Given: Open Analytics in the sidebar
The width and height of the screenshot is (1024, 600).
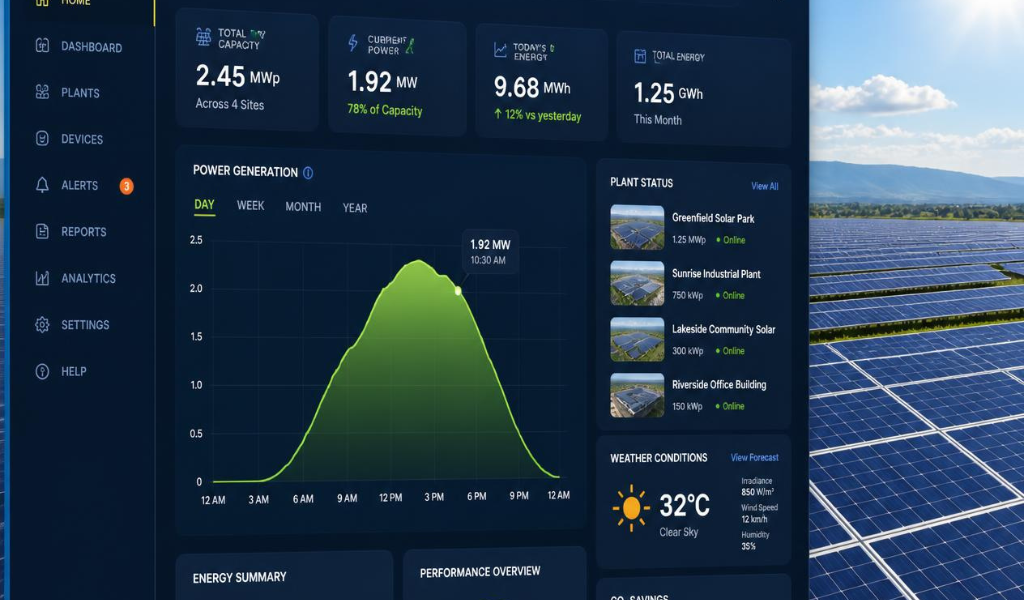Looking at the screenshot, I should pyautogui.click(x=88, y=278).
